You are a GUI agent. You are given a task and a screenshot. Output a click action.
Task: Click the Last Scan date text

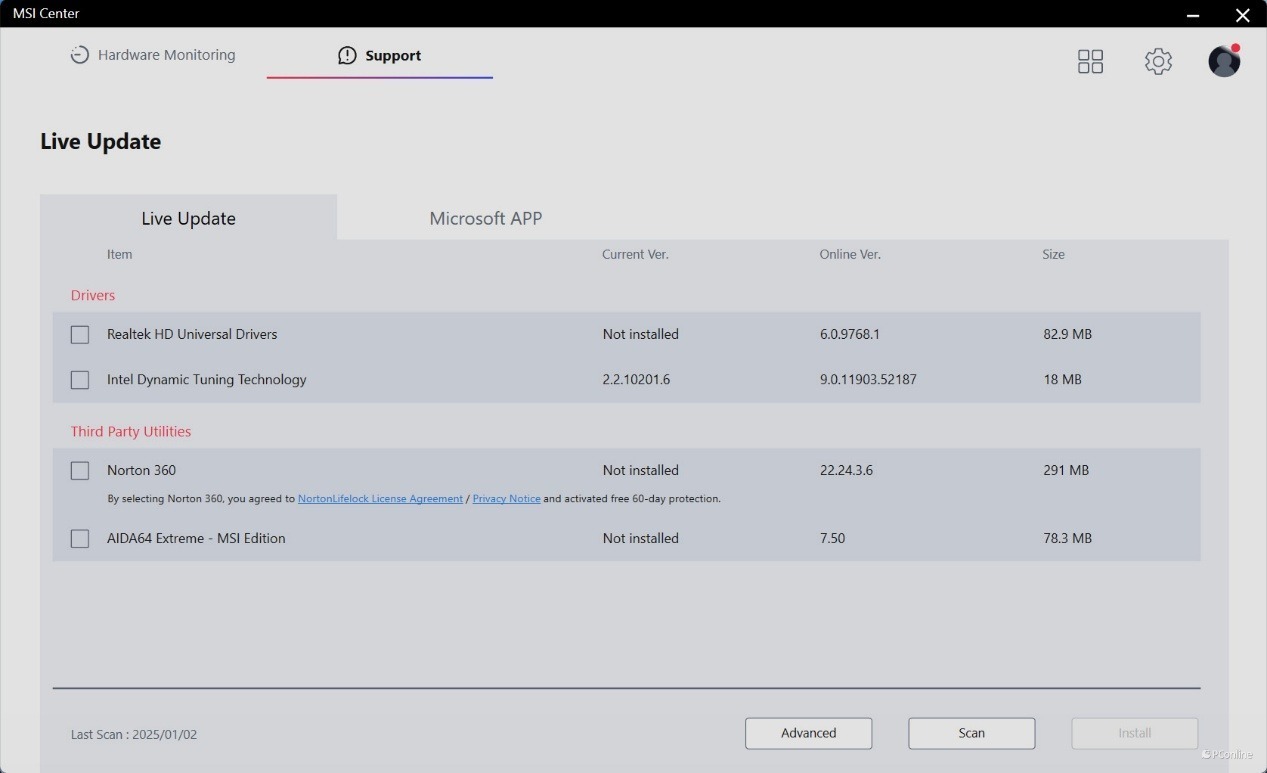pos(134,734)
